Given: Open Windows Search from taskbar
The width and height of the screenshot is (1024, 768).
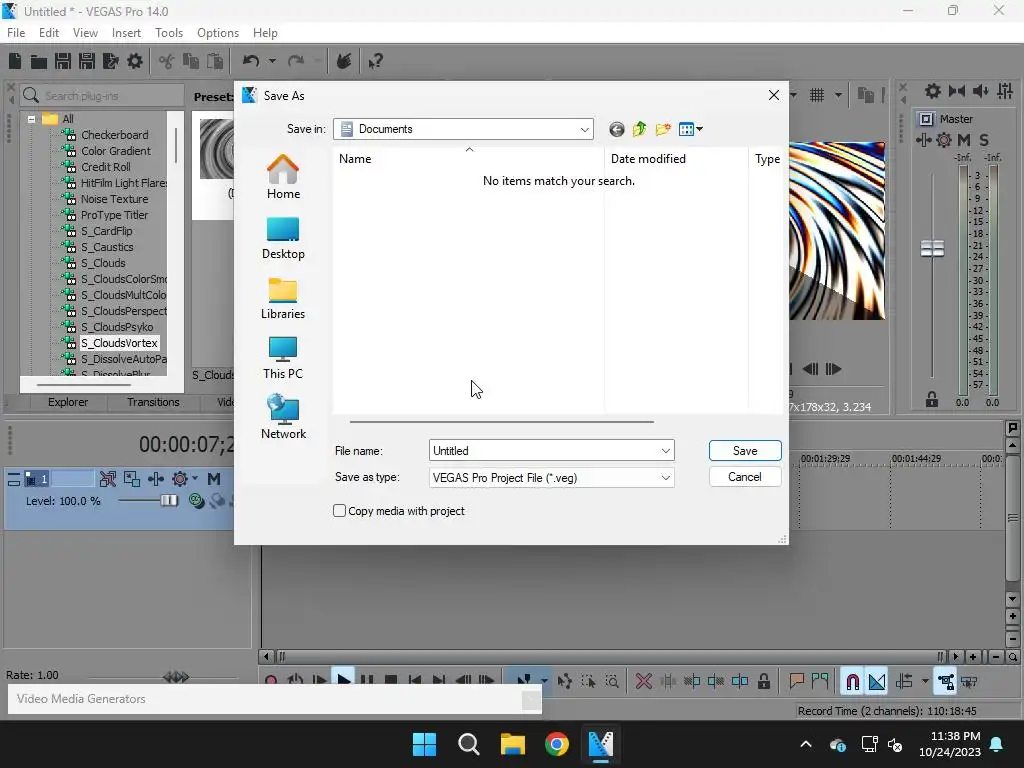Looking at the screenshot, I should (468, 744).
